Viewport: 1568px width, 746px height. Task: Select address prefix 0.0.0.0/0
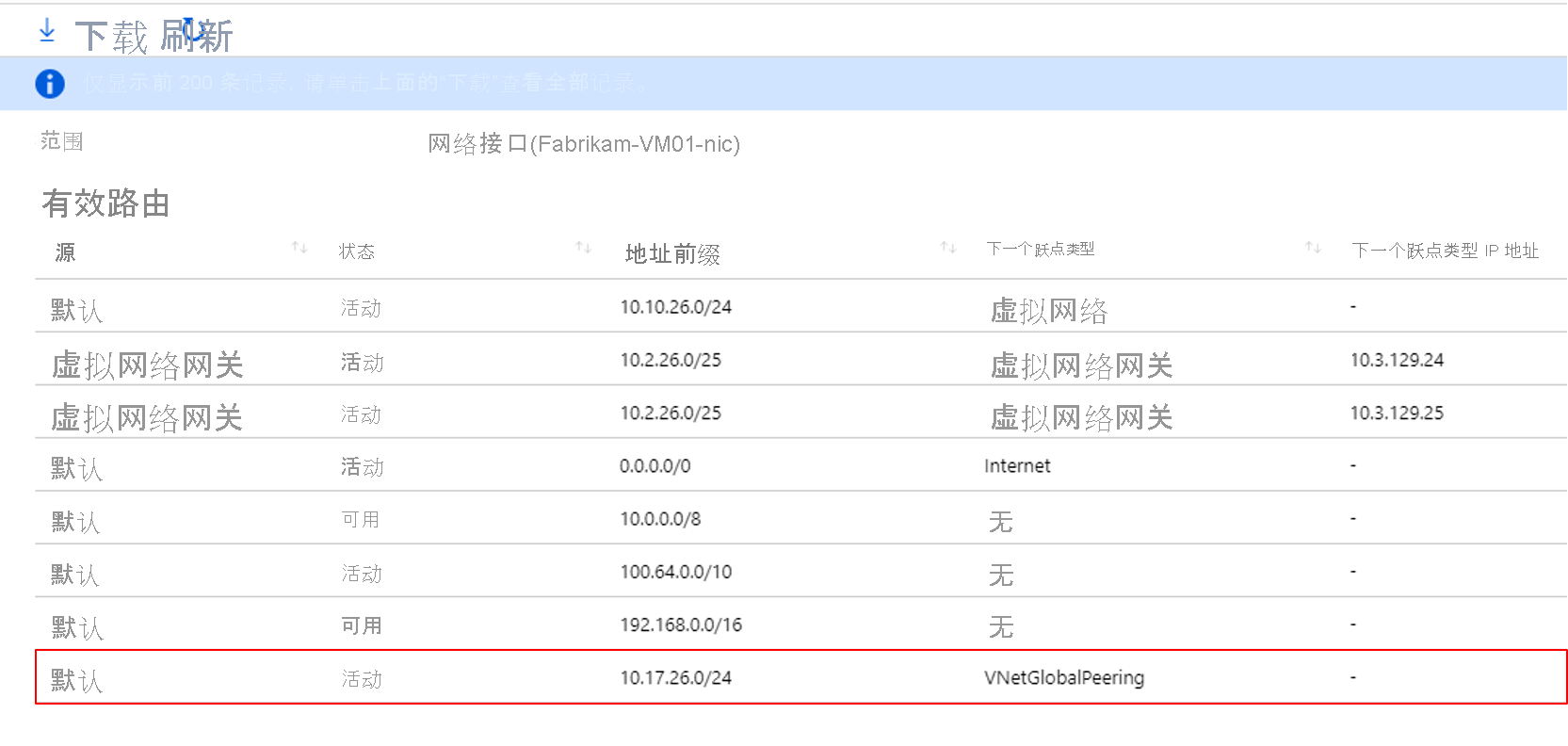[x=655, y=465]
